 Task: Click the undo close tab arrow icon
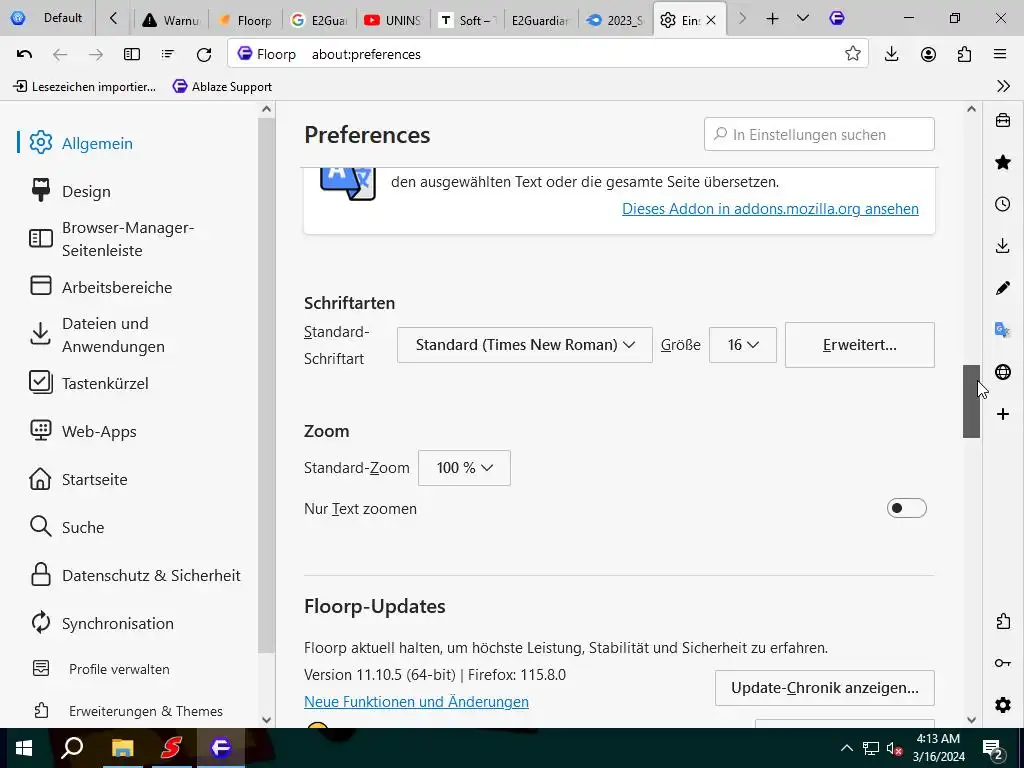(x=24, y=54)
